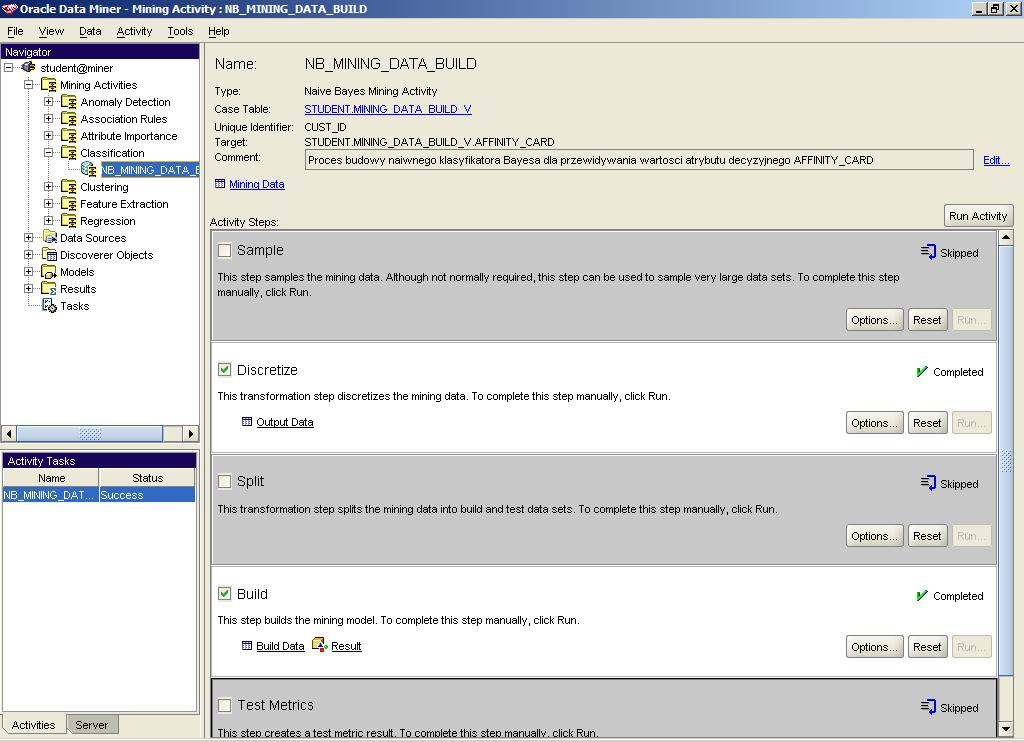Open the View menu

51,31
